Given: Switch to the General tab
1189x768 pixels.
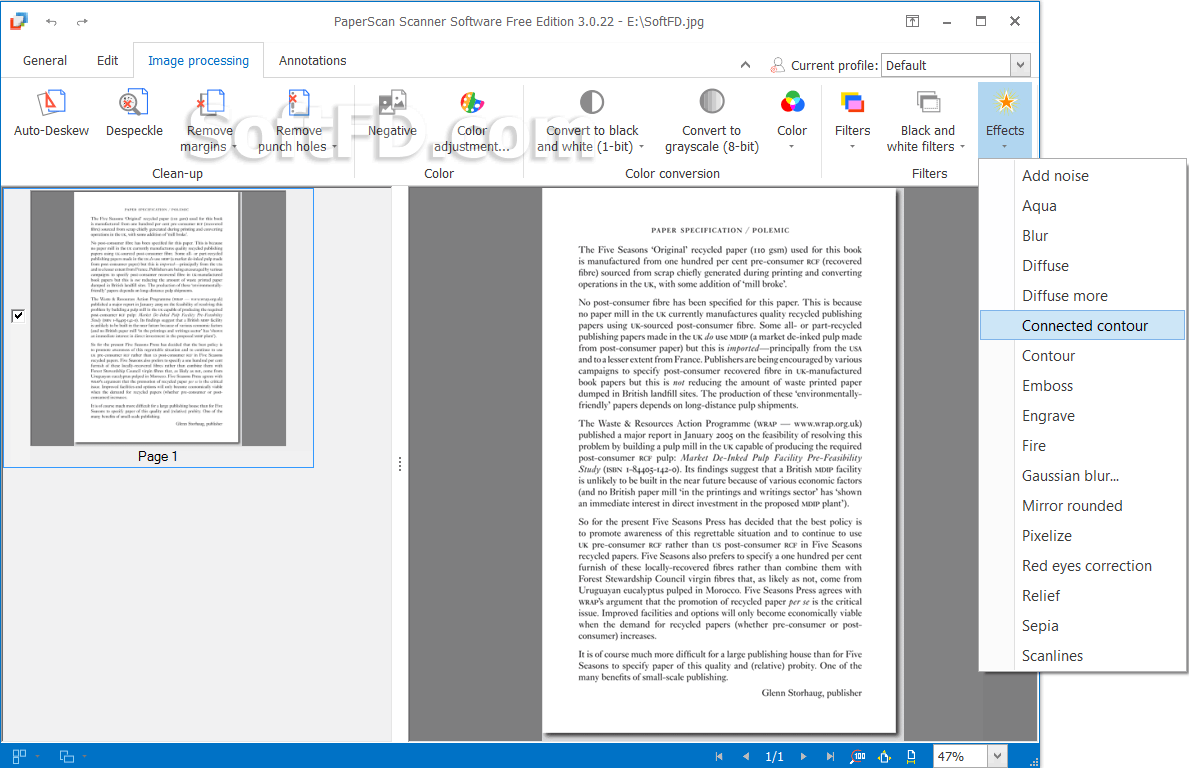Looking at the screenshot, I should coord(45,61).
